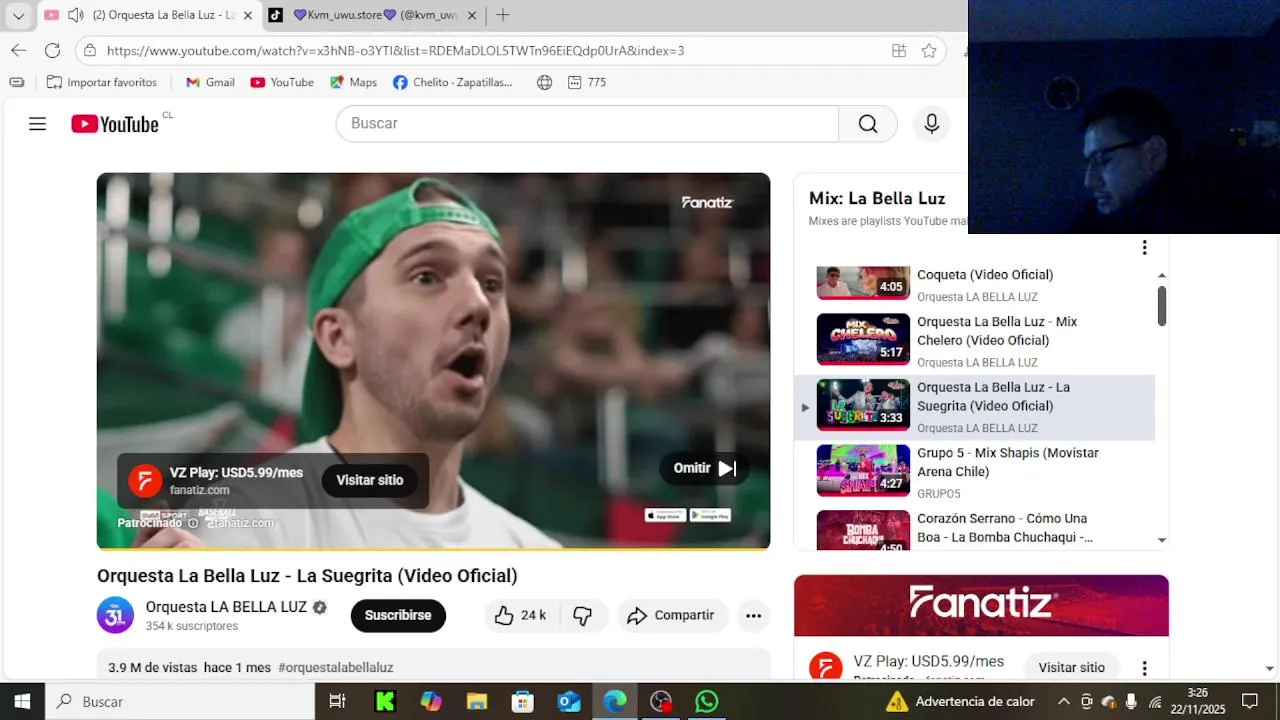This screenshot has width=1280, height=720.
Task: Close the Orquesta La Bella Luz tab
Action: click(x=248, y=15)
